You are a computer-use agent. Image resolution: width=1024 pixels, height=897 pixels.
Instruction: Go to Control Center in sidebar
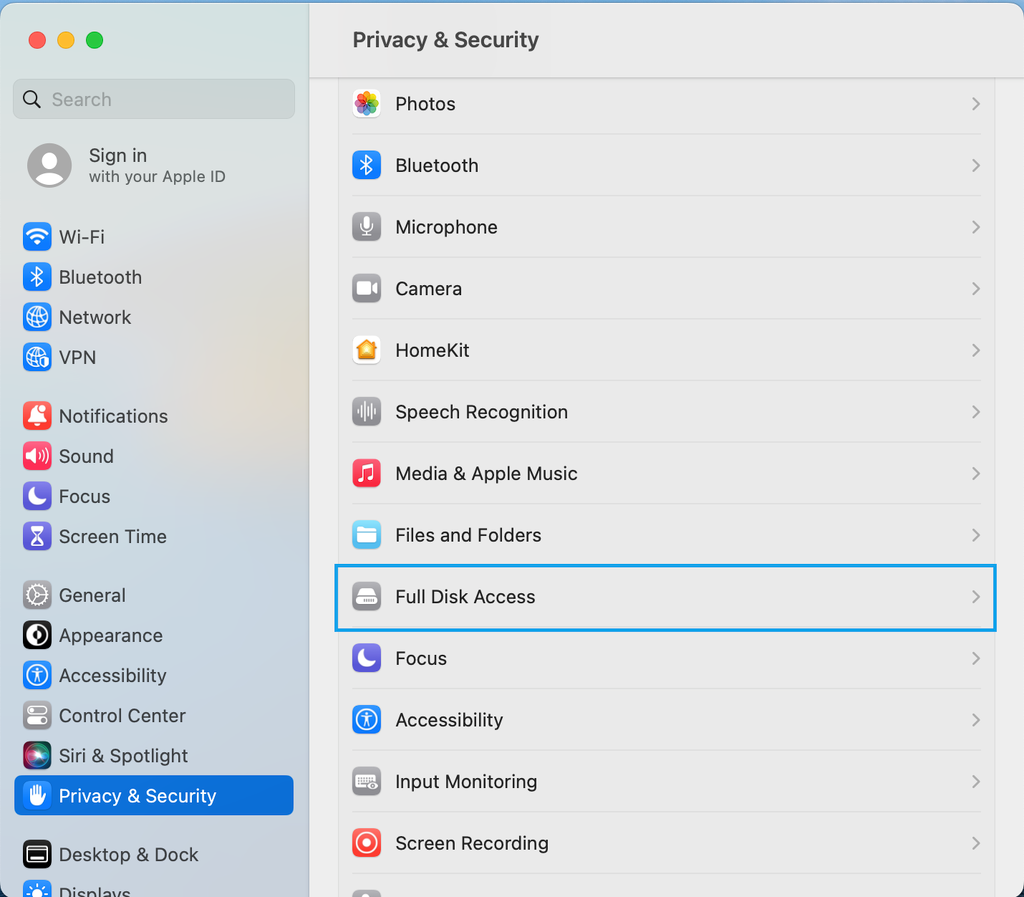[121, 716]
